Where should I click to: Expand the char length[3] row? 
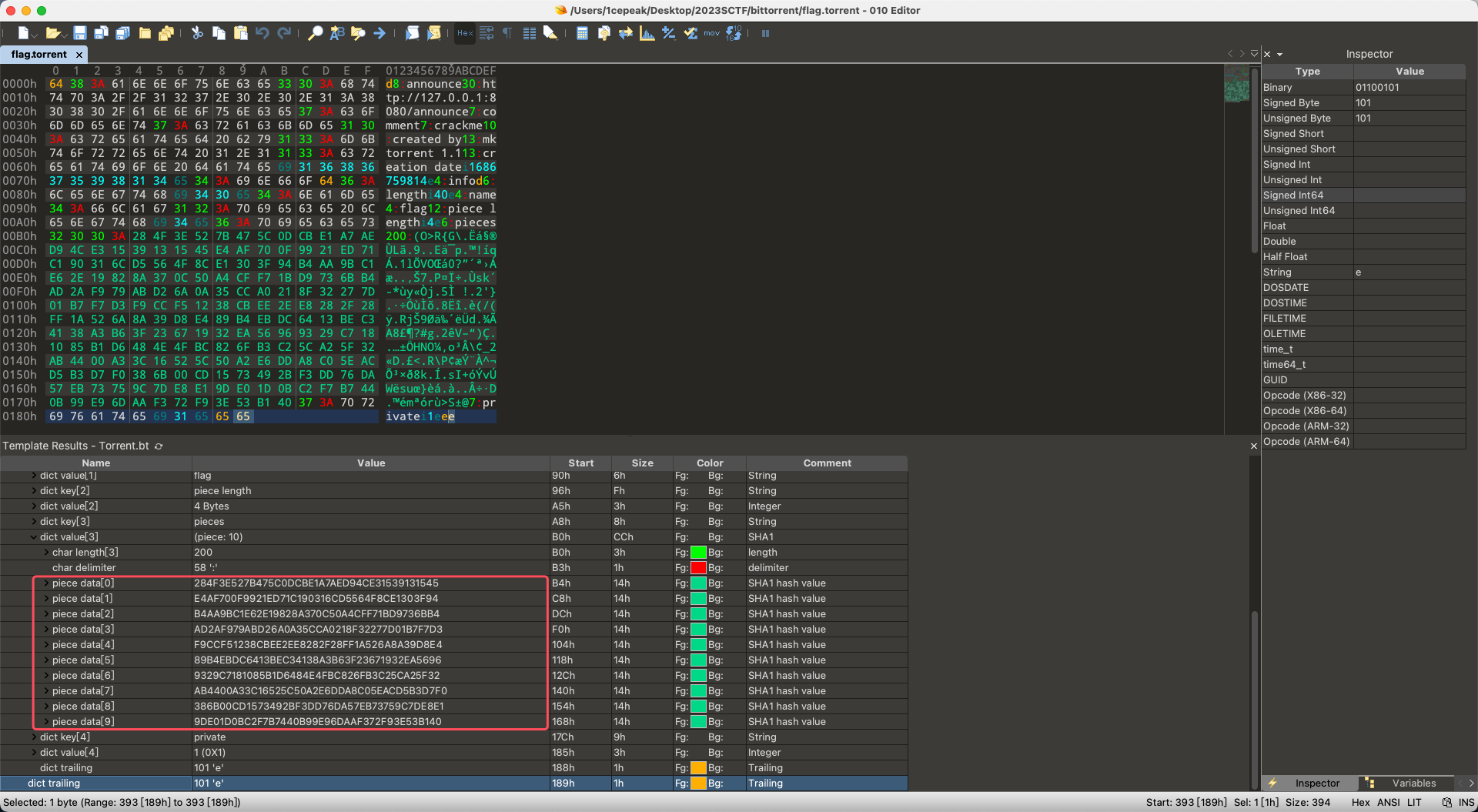click(46, 553)
